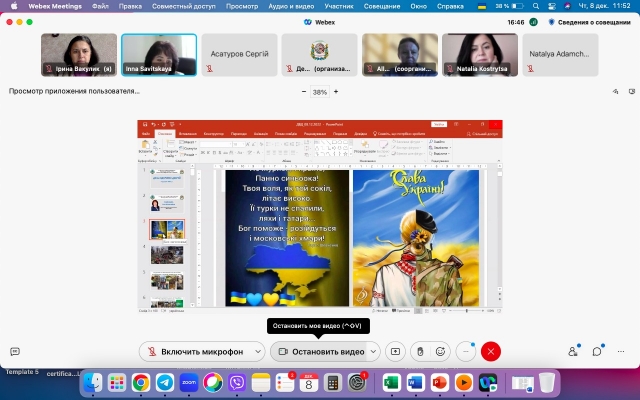
Task: Open the Совещание menu
Action: pos(382,6)
